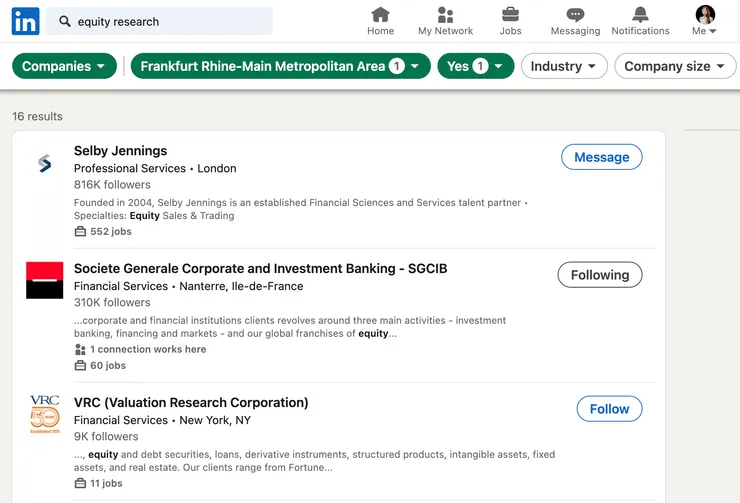Select '816K followers' text
This screenshot has width=740, height=503.
(x=112, y=184)
